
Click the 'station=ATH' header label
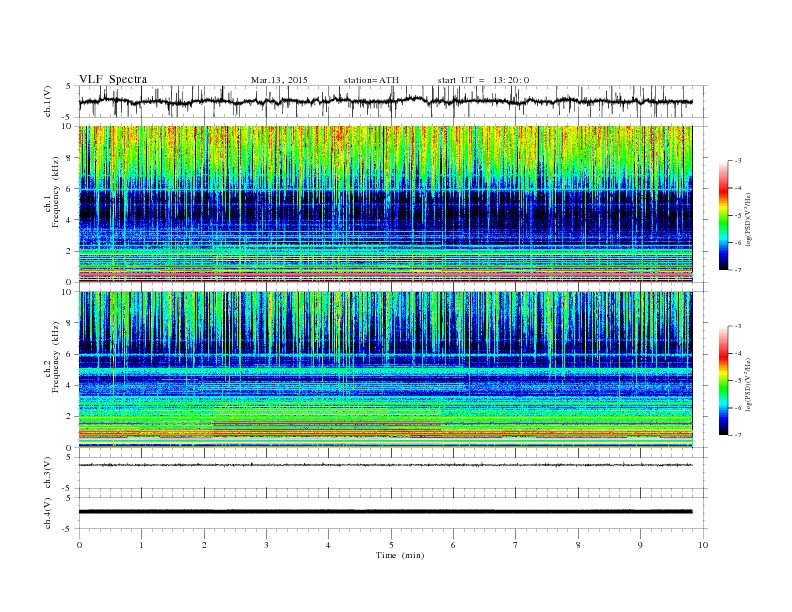pyautogui.click(x=371, y=80)
